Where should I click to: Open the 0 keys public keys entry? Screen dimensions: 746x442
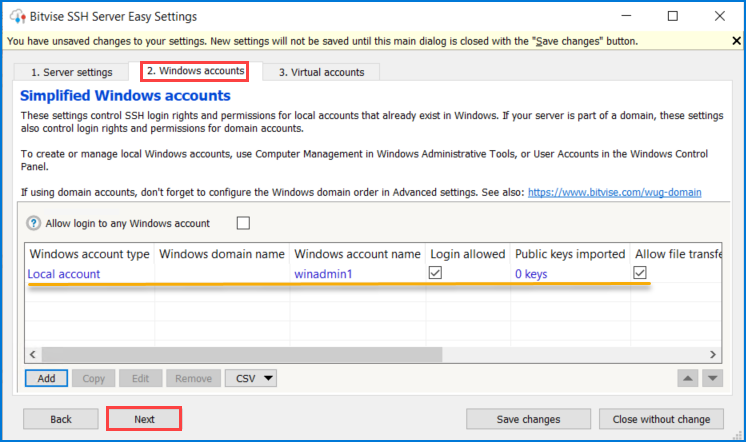[x=531, y=274]
